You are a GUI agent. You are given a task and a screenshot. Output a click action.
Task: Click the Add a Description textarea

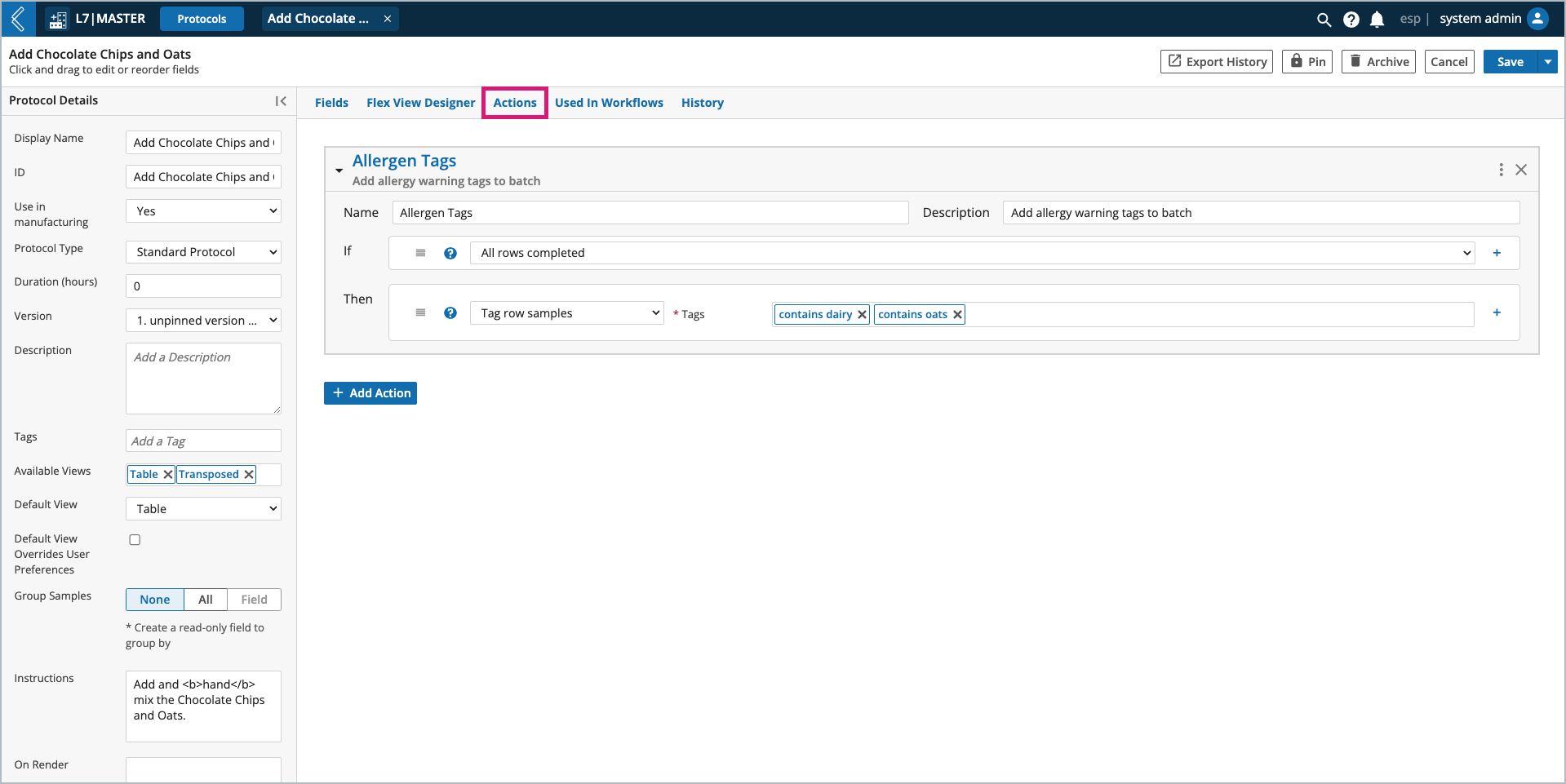point(203,379)
